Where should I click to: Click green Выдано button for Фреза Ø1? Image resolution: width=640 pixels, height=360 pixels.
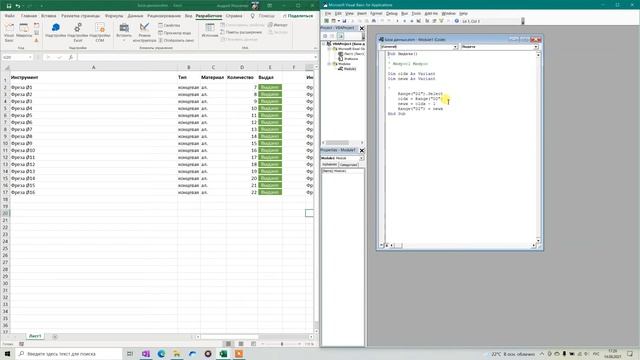(270, 87)
